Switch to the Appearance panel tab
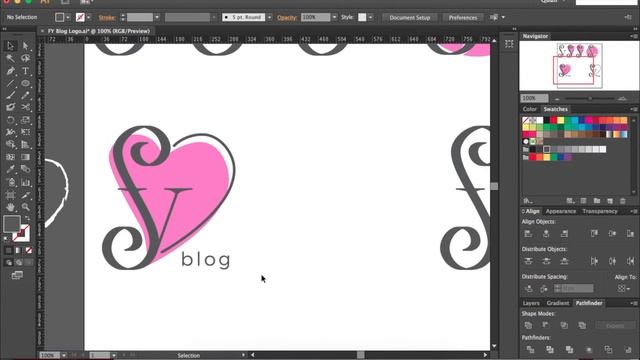The width and height of the screenshot is (640, 360). 560,211
